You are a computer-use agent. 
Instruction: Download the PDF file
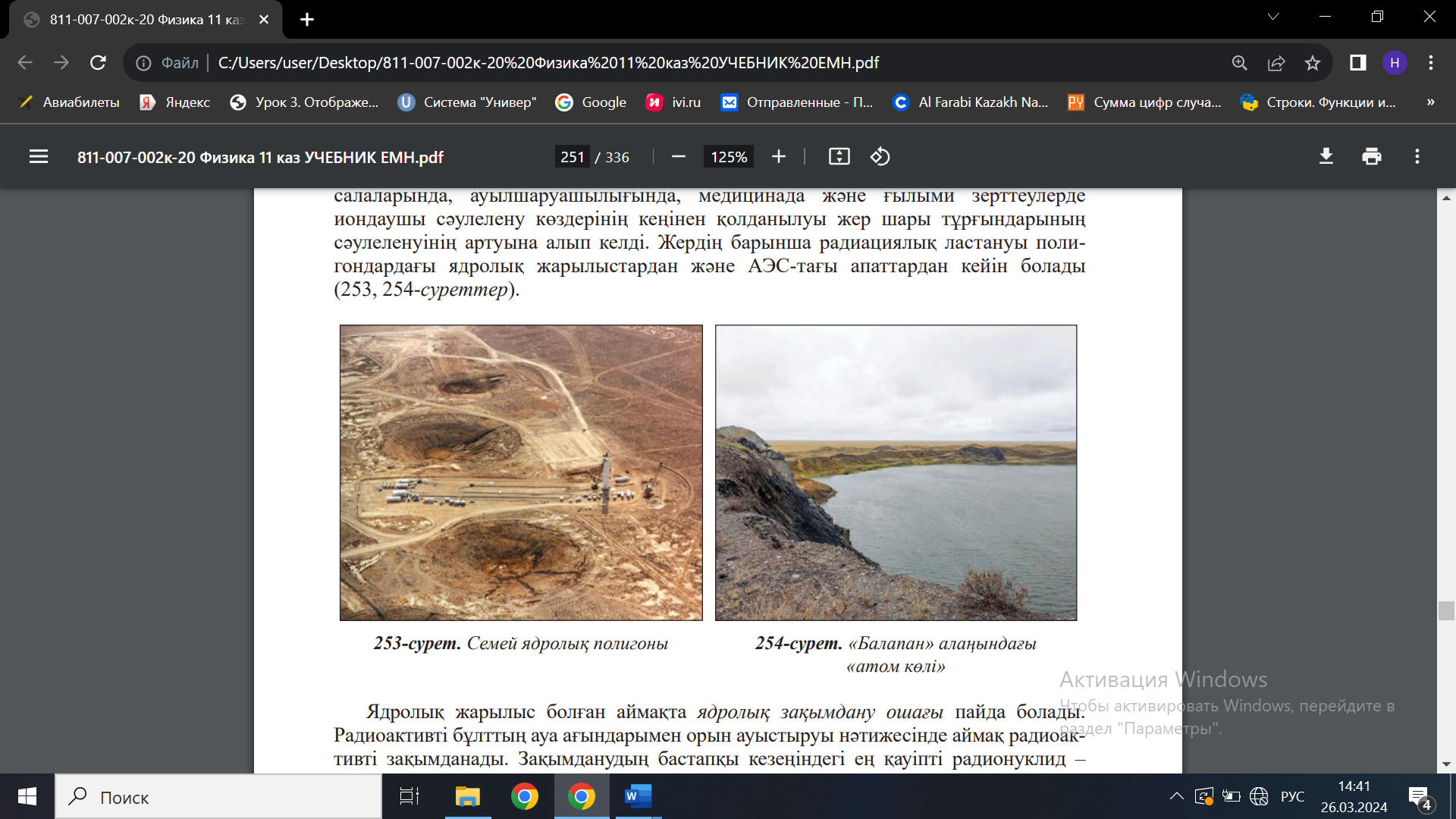(1326, 157)
